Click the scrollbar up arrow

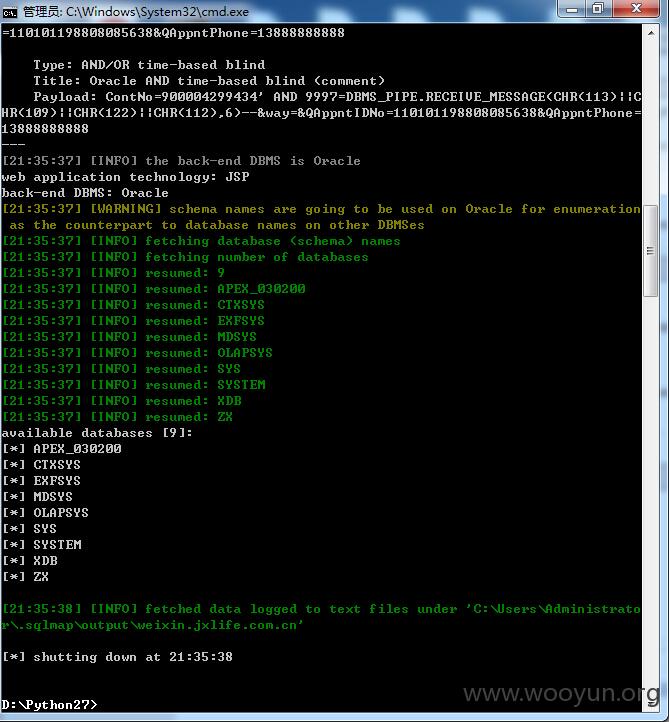point(651,33)
